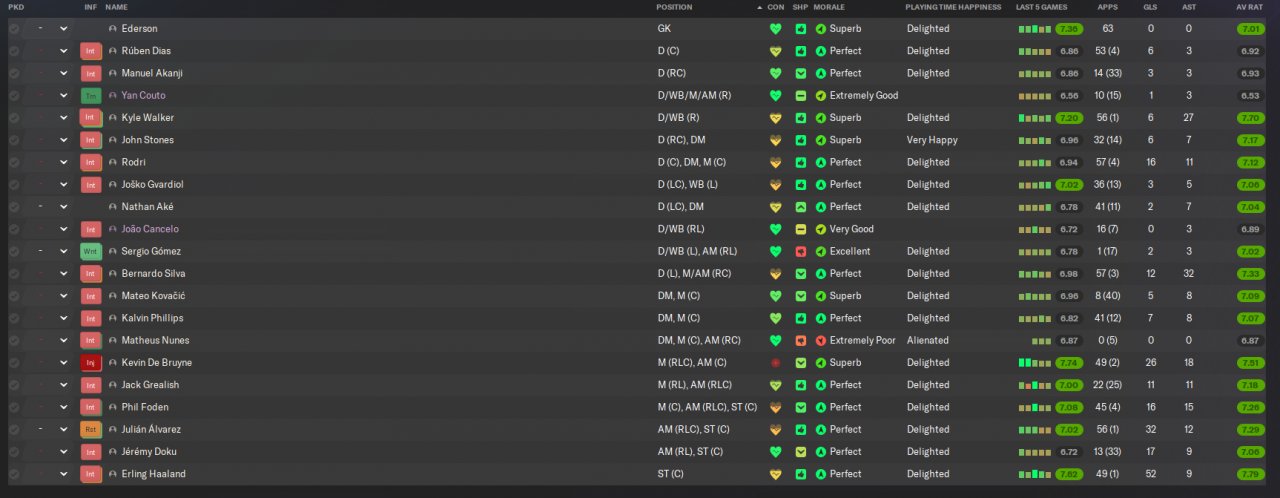Click Kevin De Bruyne's Inj injury badge

(91, 363)
